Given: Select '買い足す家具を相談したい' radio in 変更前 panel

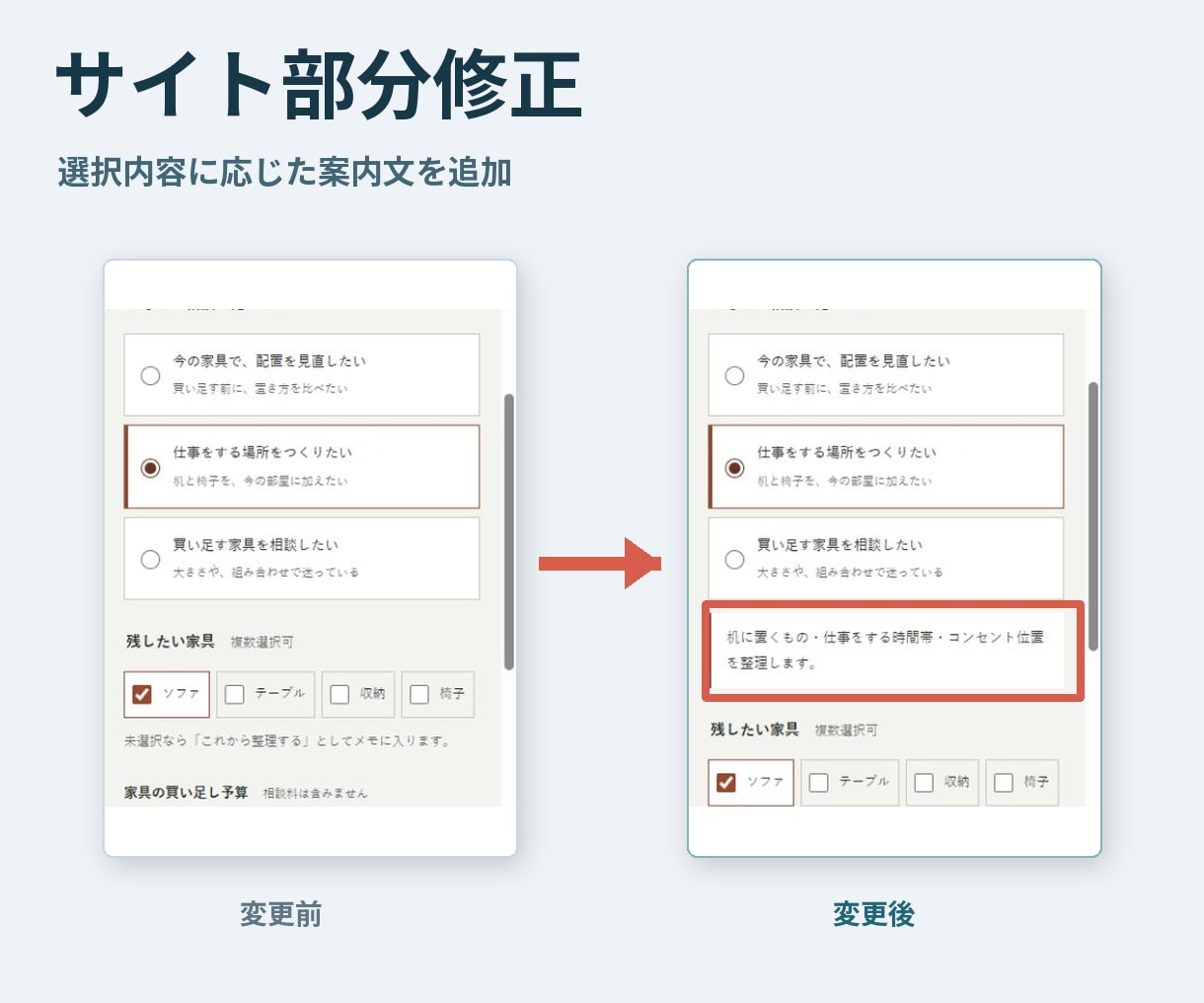Looking at the screenshot, I should pyautogui.click(x=150, y=559).
